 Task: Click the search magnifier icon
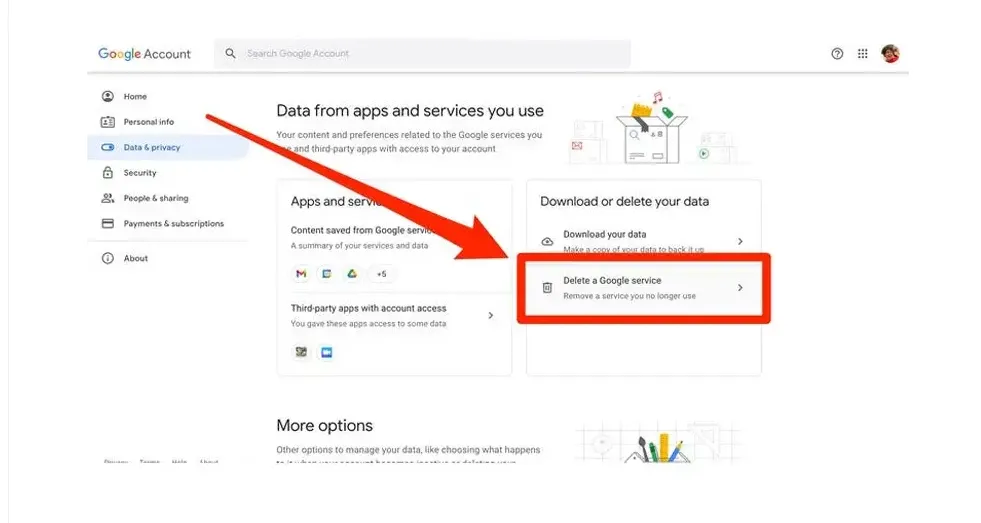pyautogui.click(x=230, y=54)
